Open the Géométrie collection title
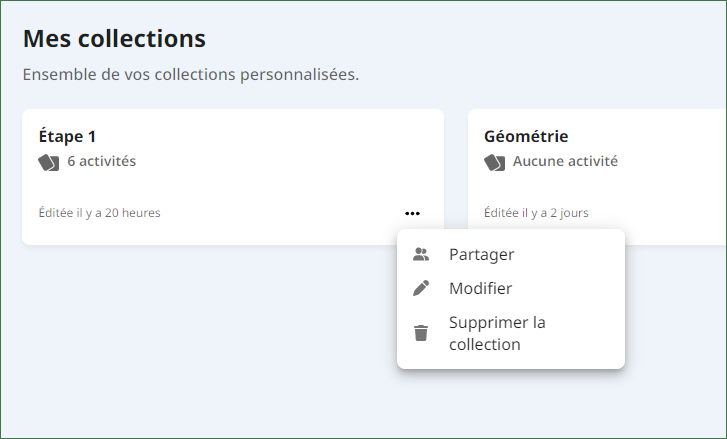The image size is (727, 439). (526, 136)
